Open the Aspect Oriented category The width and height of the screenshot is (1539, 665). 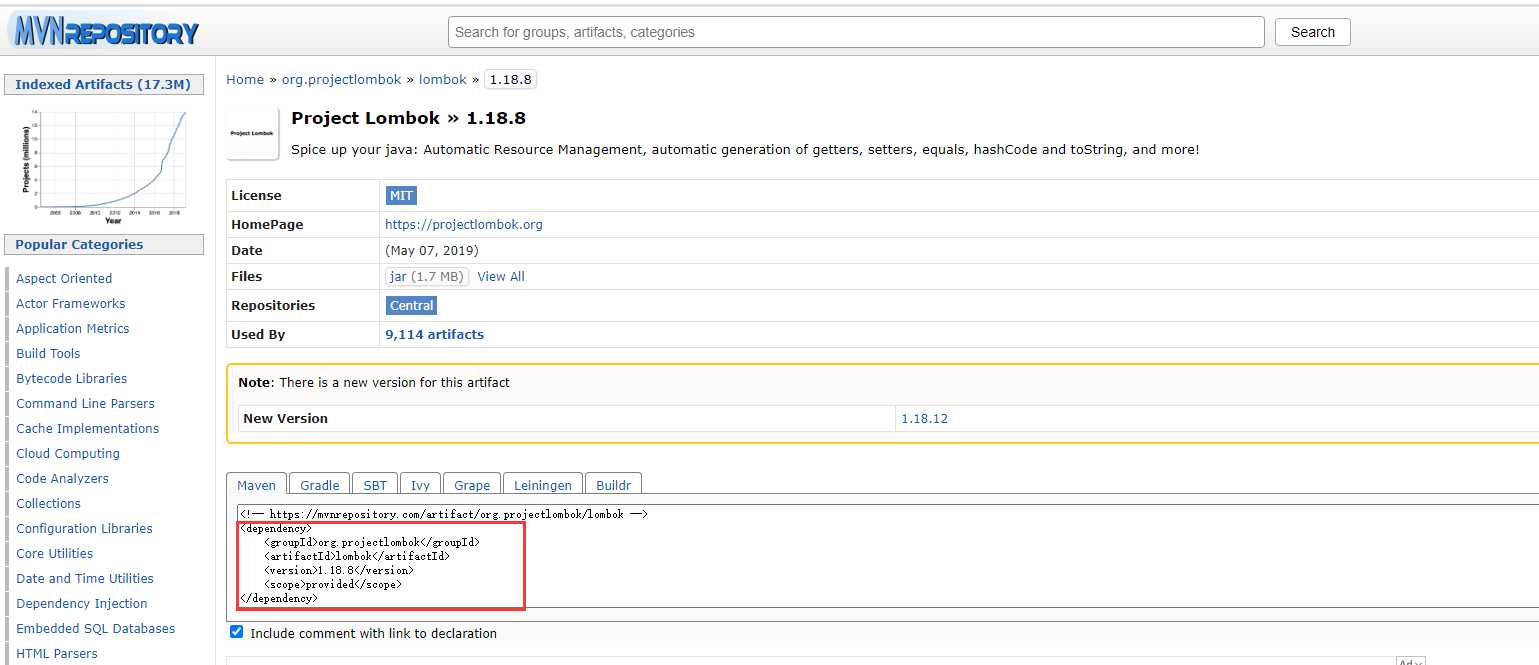64,278
